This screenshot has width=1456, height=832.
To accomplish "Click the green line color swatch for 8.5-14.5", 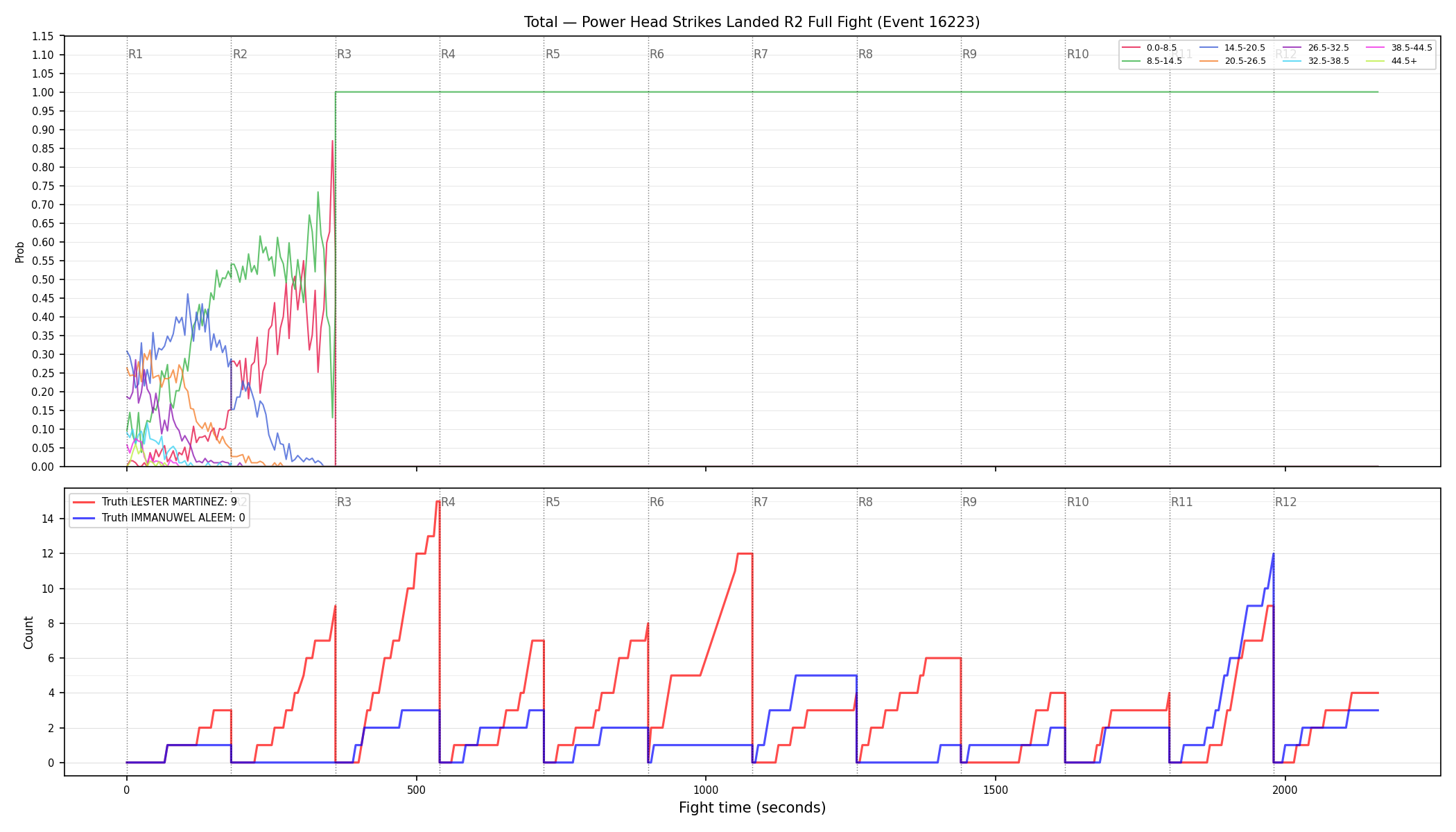I will coord(1132,61).
